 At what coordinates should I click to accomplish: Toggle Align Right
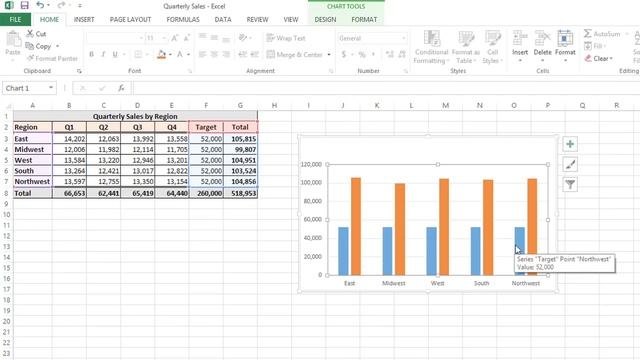(x=226, y=54)
